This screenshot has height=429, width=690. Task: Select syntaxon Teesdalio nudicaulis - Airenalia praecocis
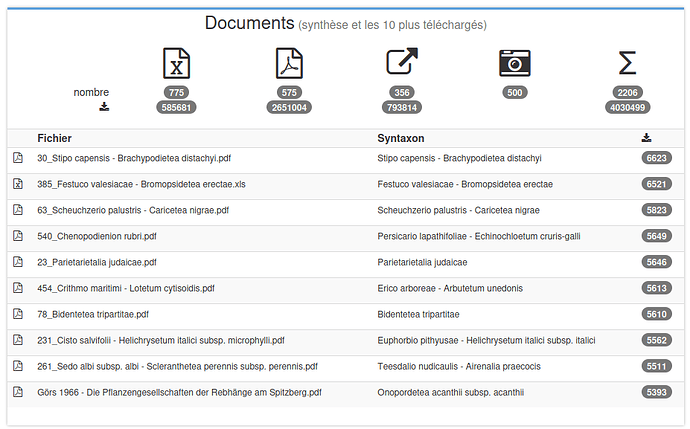(459, 366)
